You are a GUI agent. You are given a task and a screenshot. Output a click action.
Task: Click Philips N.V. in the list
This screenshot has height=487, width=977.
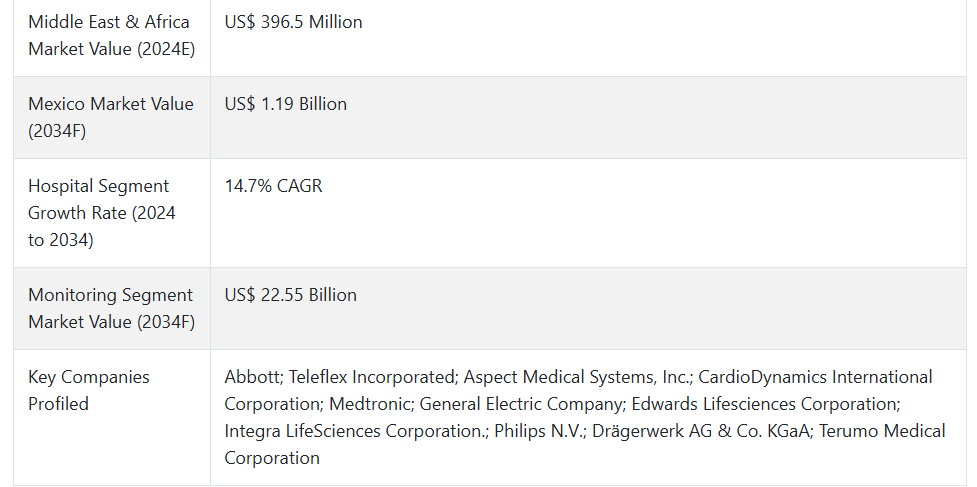pyautogui.click(x=539, y=431)
